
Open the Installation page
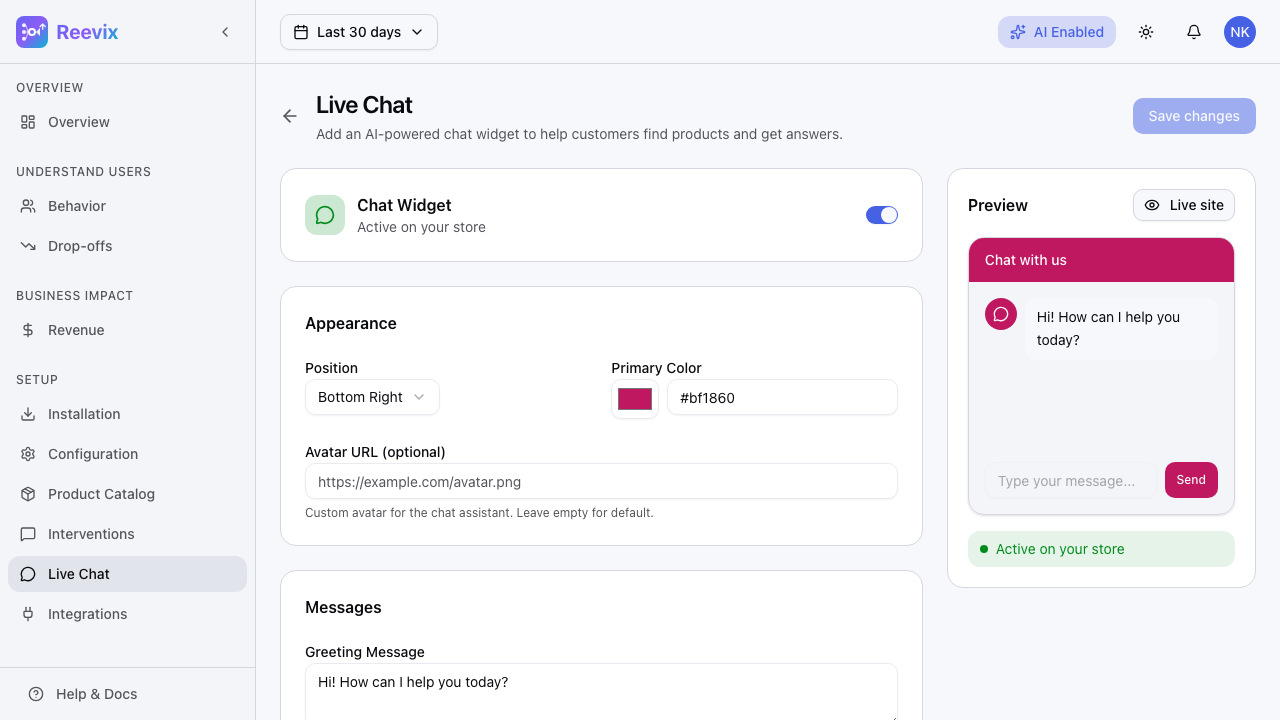coord(127,414)
